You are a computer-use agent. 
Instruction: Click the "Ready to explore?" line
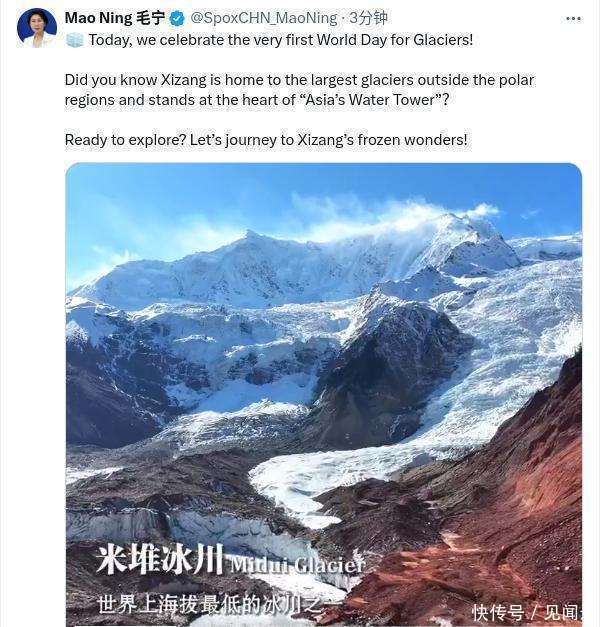click(266, 140)
